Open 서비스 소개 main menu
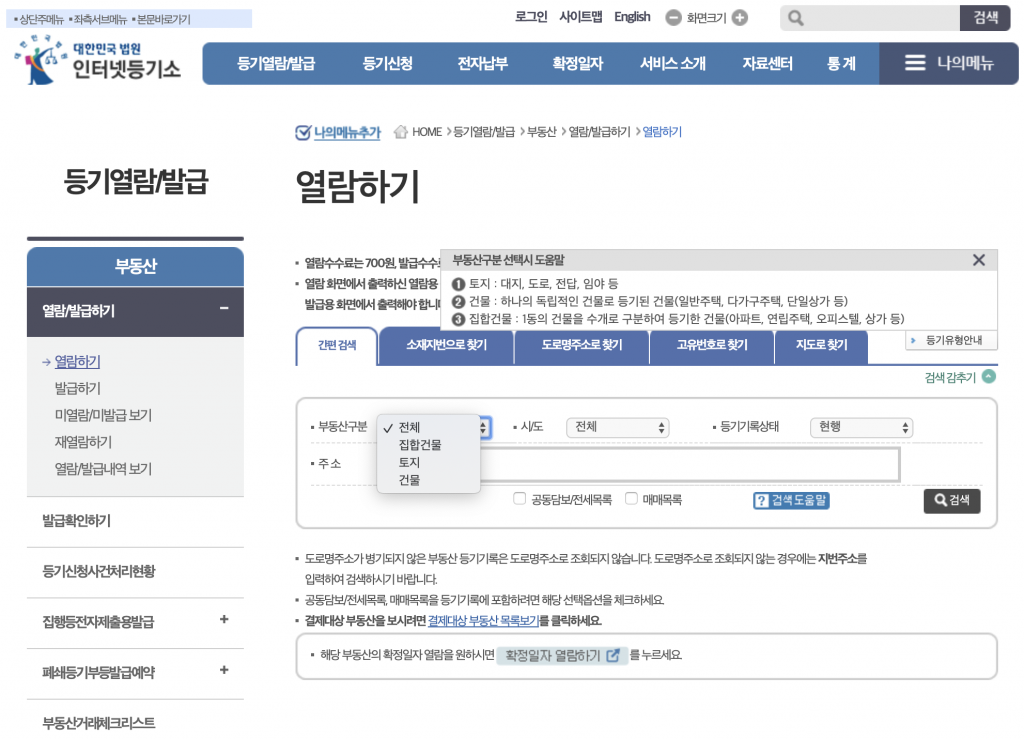1024x739 pixels. (673, 63)
